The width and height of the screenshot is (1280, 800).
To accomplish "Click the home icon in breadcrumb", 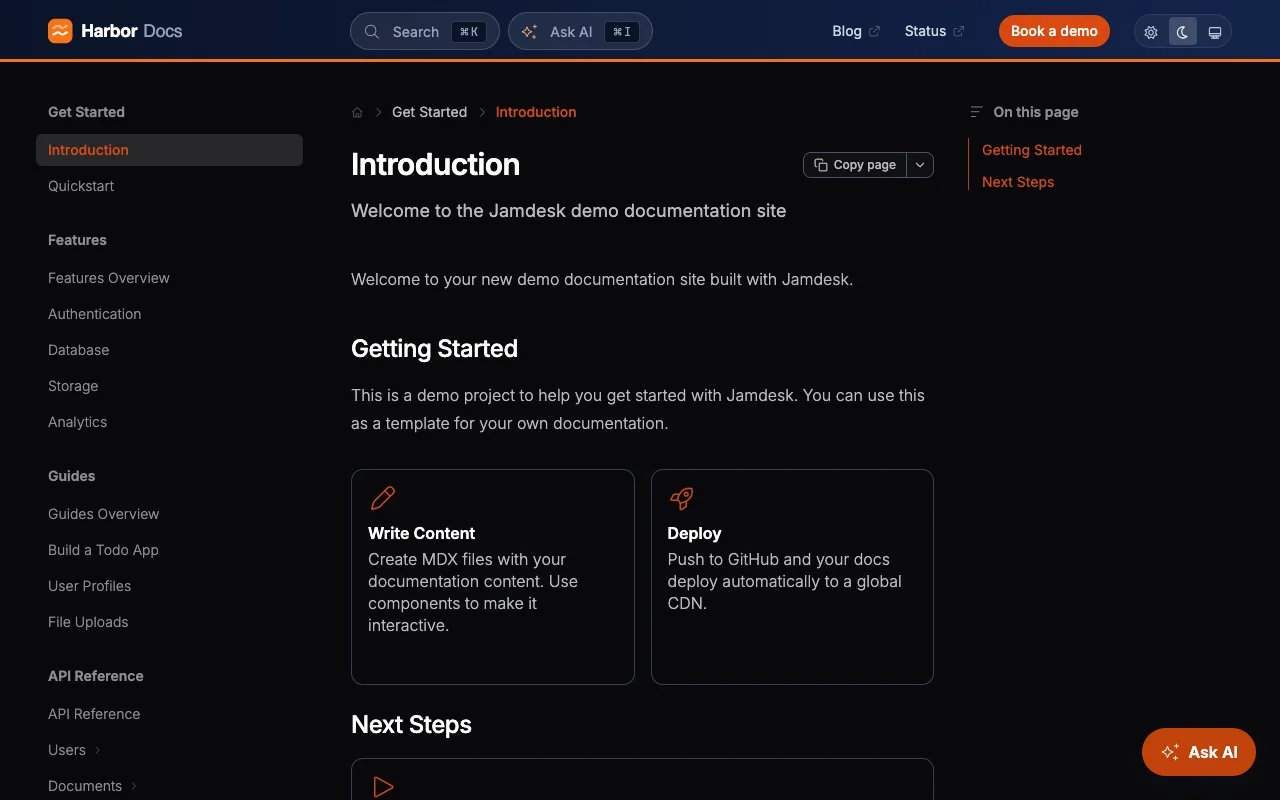I will 357,112.
